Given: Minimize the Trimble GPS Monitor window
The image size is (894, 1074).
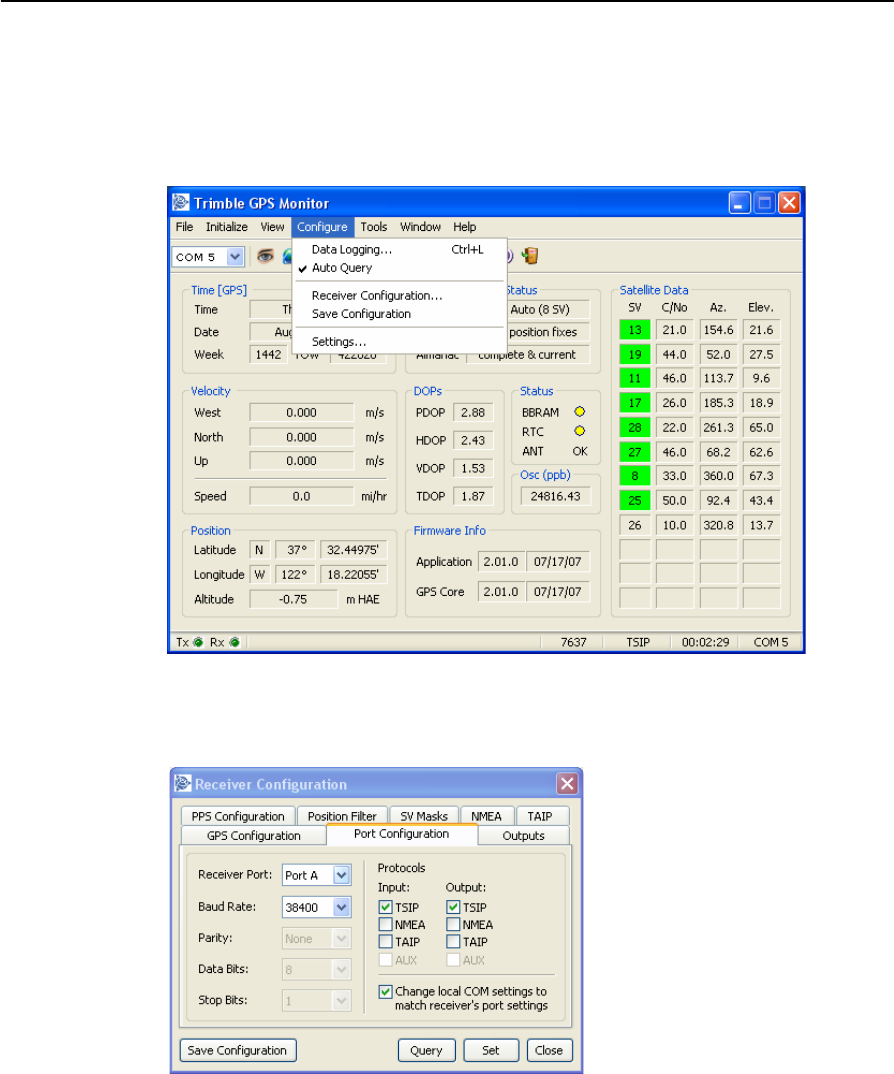Looking at the screenshot, I should (739, 203).
